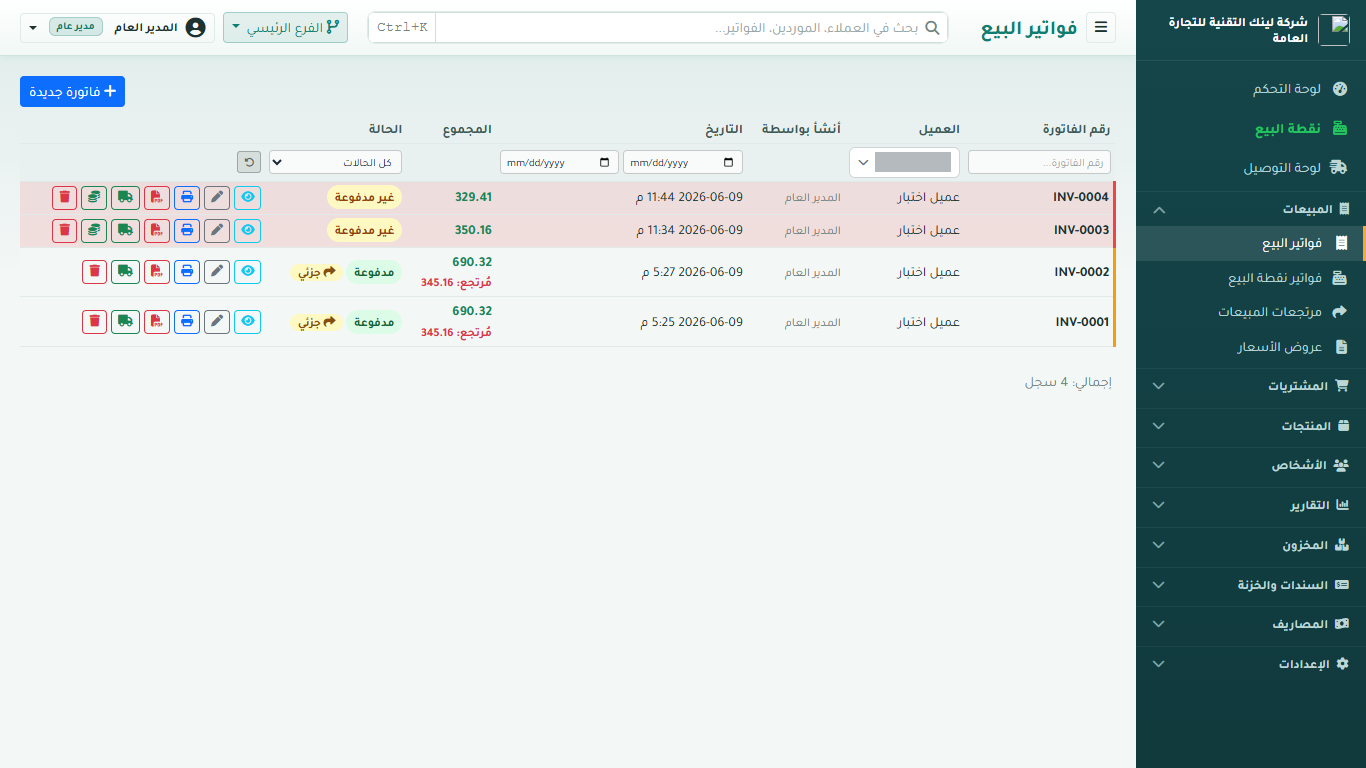Delete invoice INV-0003 with the trash icon
Screen dimensions: 1366x768
[x=65, y=230]
